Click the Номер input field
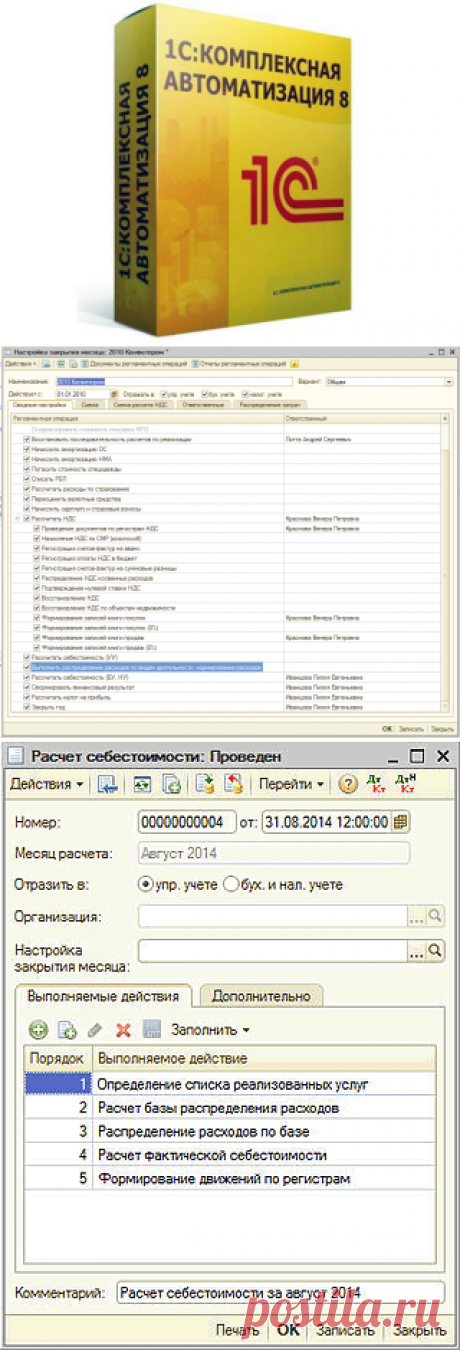Viewport: 460px width, 1350px height. coord(187,822)
